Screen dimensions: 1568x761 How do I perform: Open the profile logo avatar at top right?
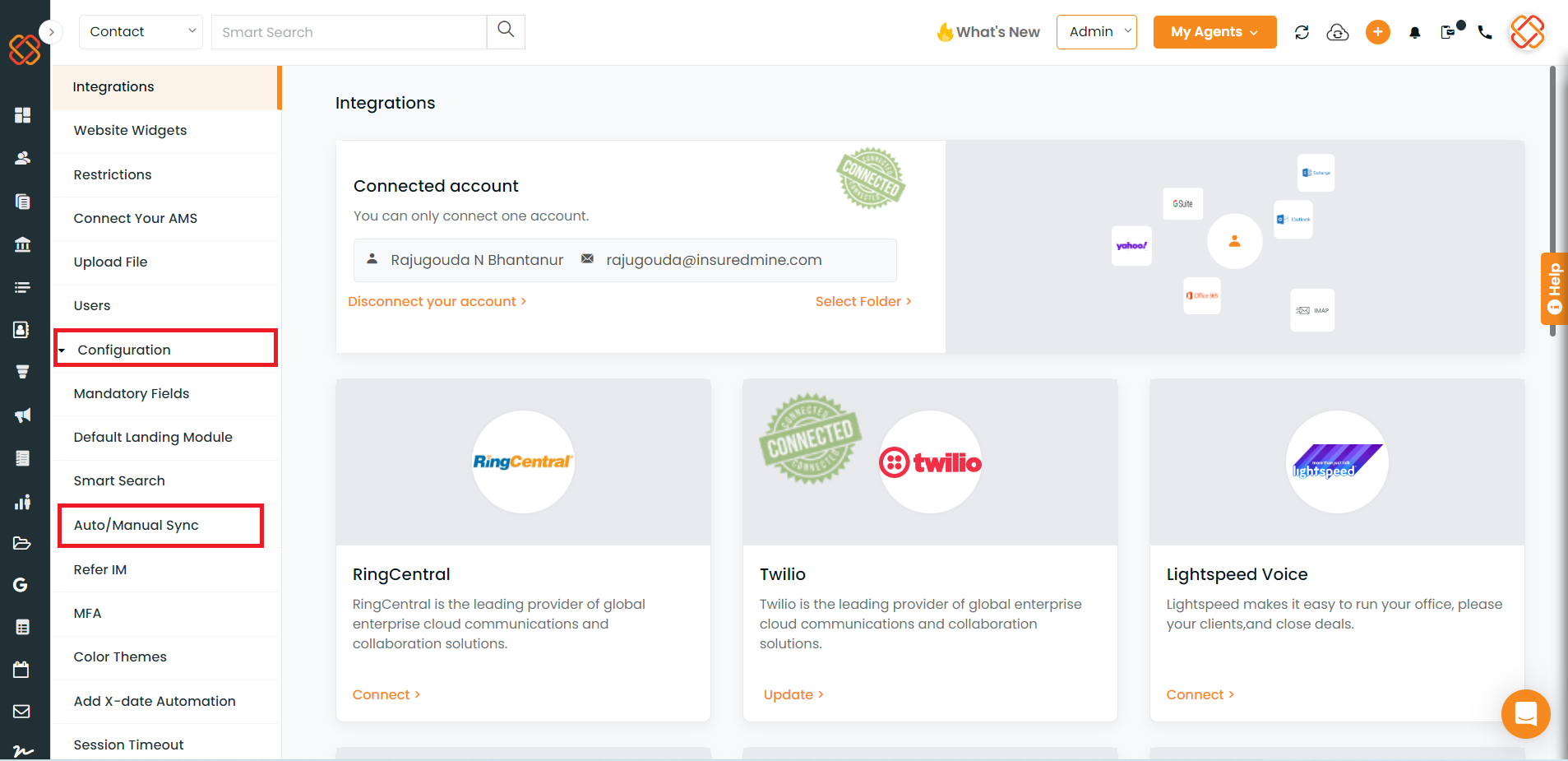click(x=1527, y=32)
